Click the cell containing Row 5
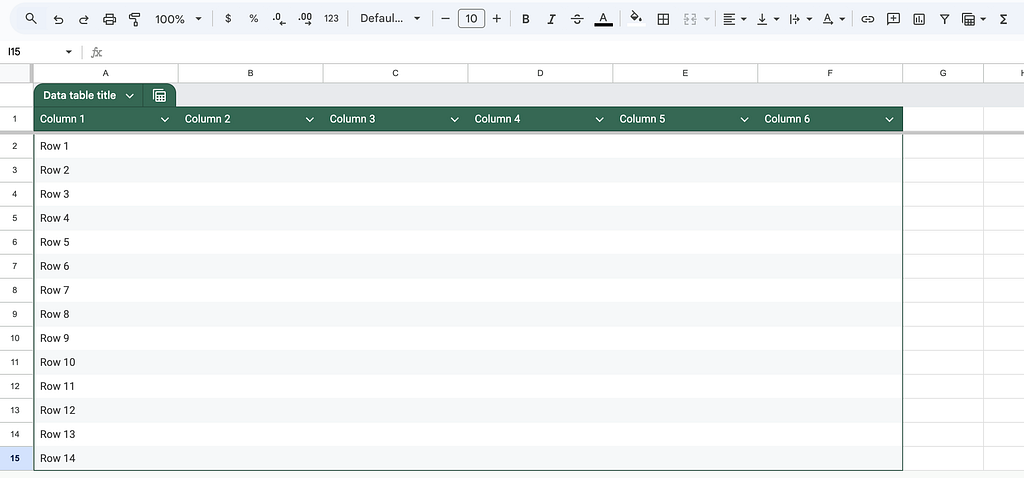Screen dimensions: 1024x478 [x=106, y=242]
